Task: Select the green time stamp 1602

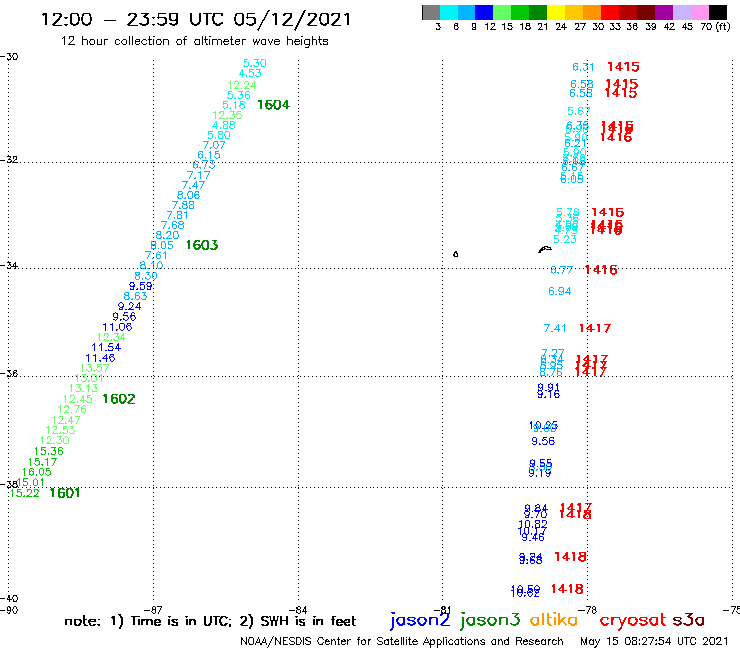Action: click(x=119, y=399)
